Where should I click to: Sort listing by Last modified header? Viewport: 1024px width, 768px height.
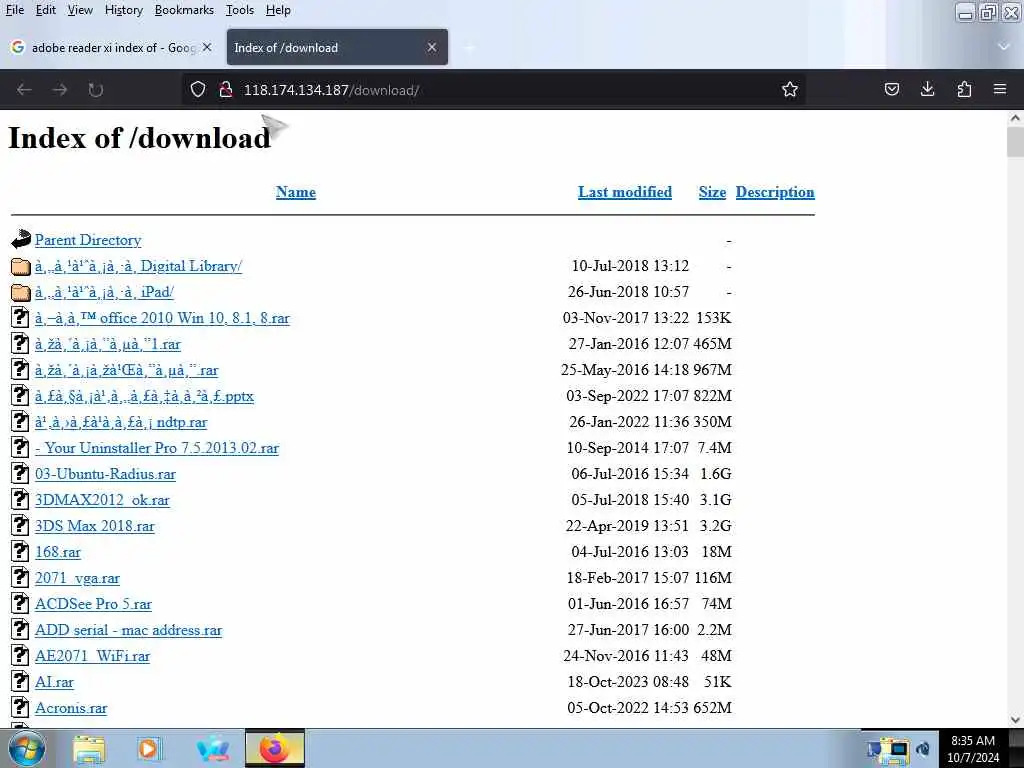625,192
